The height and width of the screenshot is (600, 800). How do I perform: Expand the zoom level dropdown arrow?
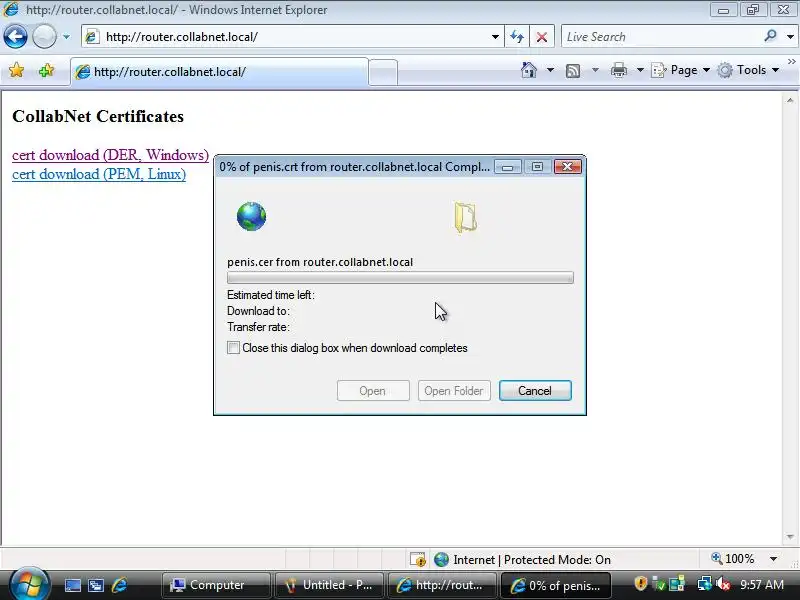click(773, 559)
